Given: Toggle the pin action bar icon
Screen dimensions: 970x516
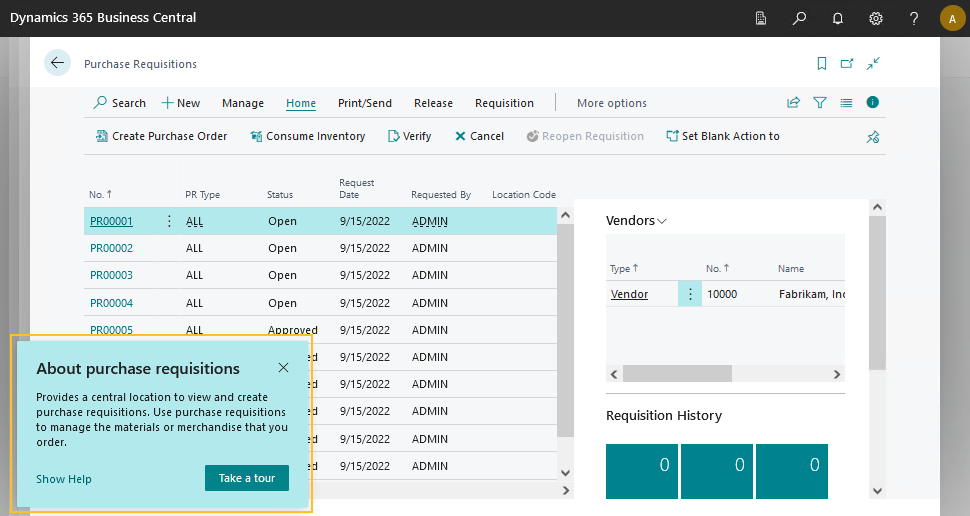Looking at the screenshot, I should coord(873,137).
